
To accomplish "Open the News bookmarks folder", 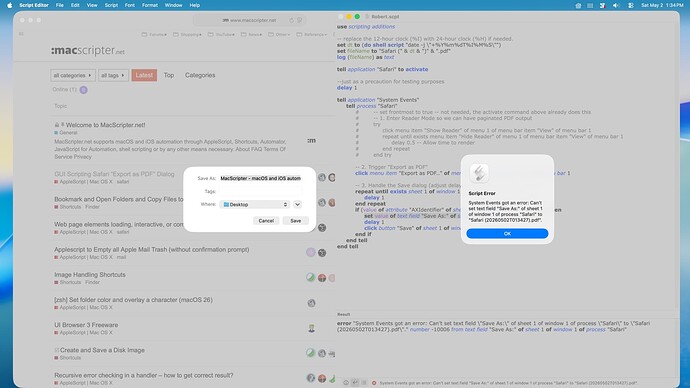I will [251, 34].
